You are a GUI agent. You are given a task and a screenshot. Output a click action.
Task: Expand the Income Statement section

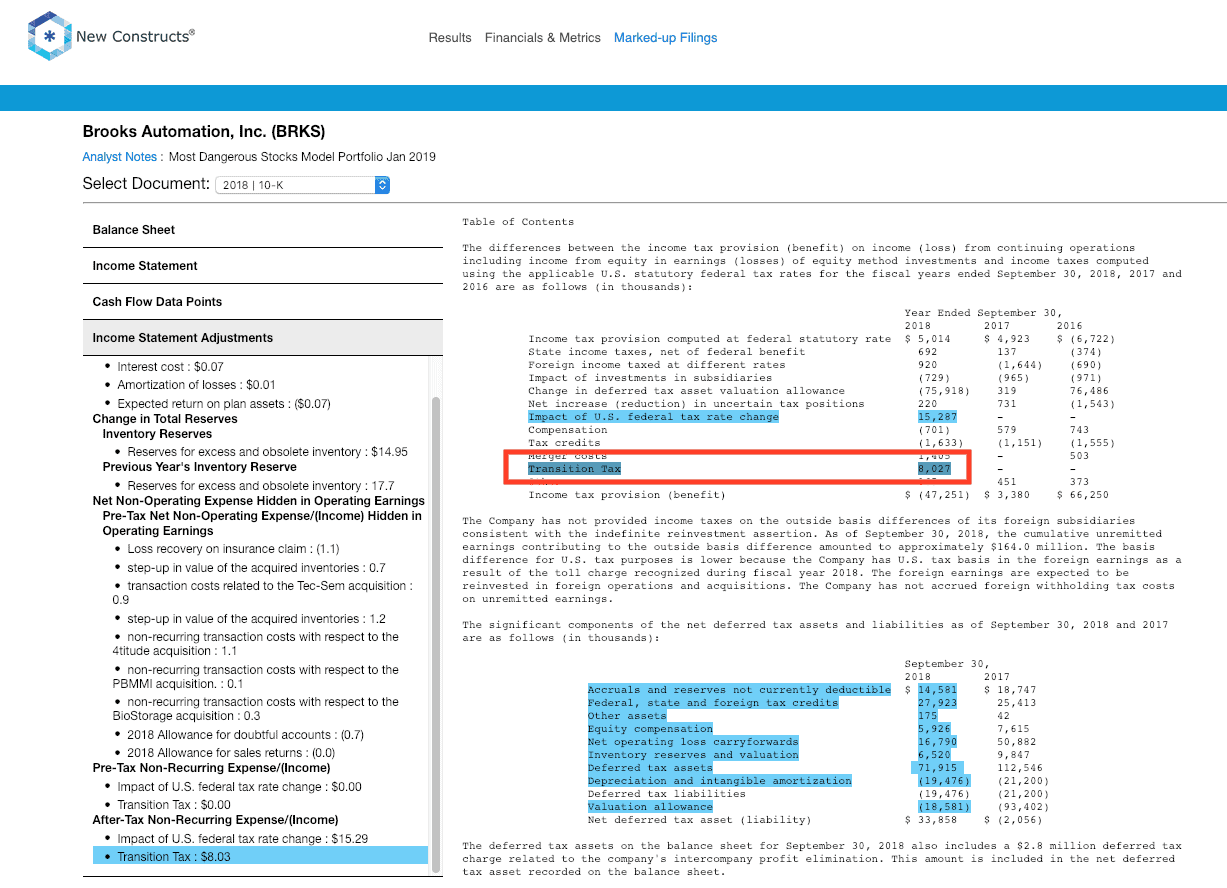(x=262, y=266)
